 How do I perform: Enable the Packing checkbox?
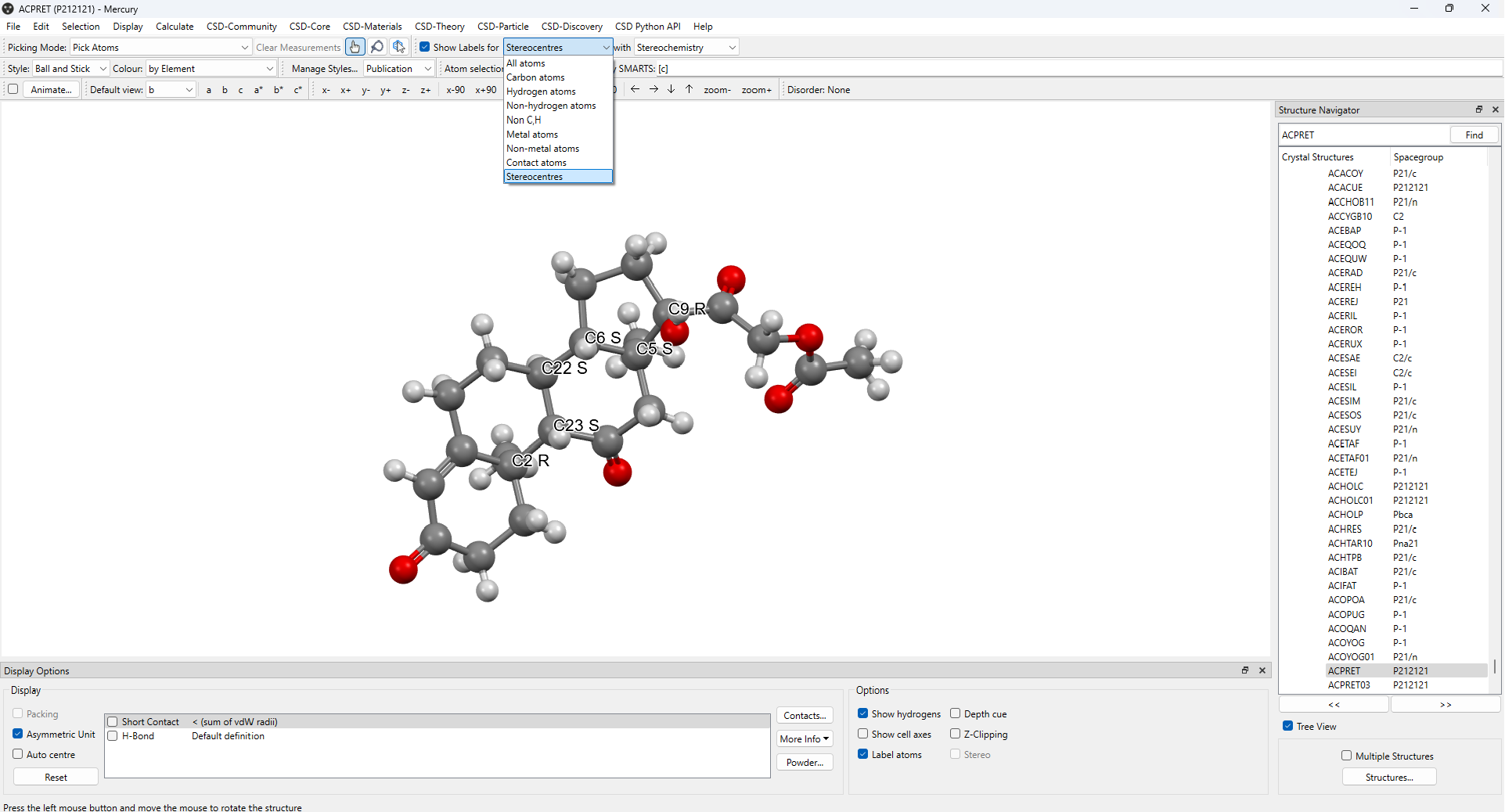(18, 714)
